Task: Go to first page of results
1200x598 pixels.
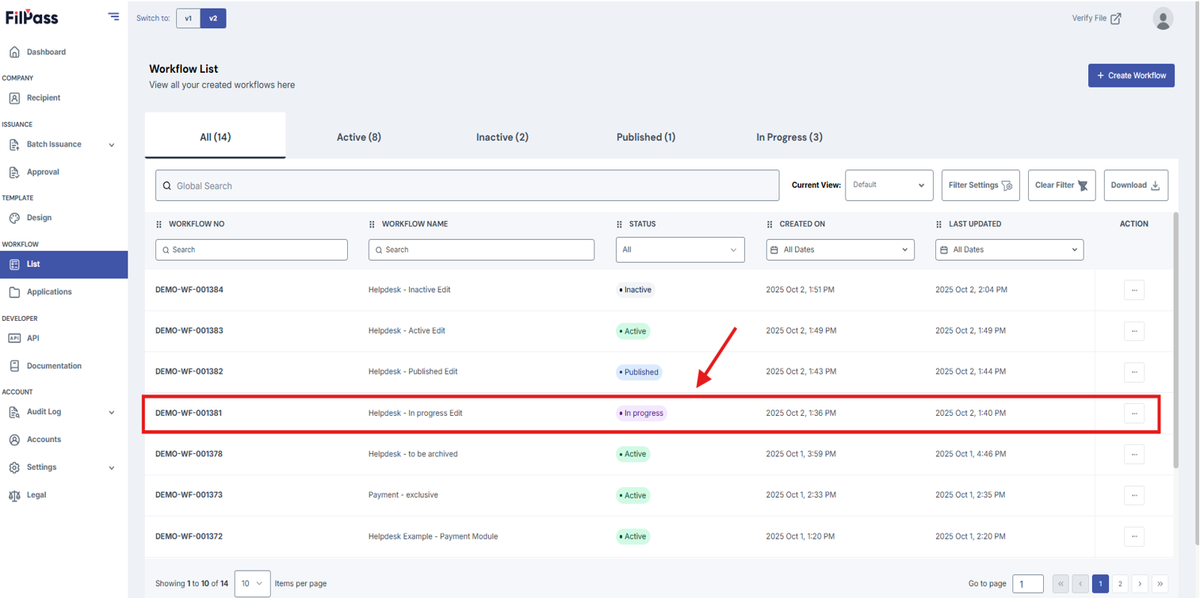Action: pyautogui.click(x=1060, y=583)
